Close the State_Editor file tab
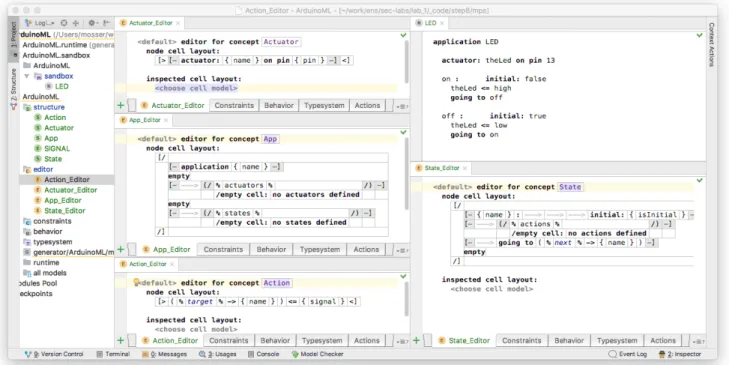 tap(465, 168)
